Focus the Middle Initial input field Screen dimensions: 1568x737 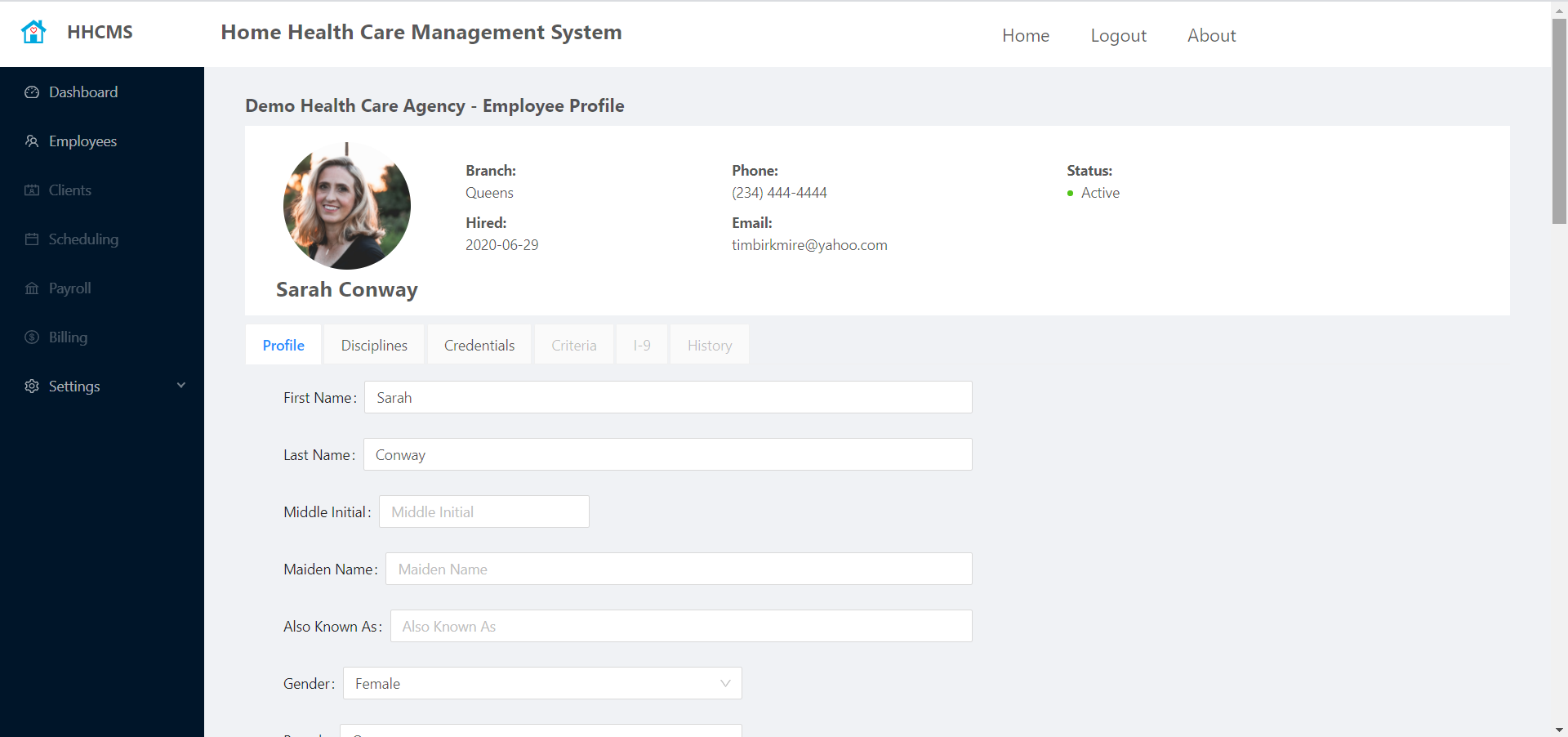tap(484, 511)
